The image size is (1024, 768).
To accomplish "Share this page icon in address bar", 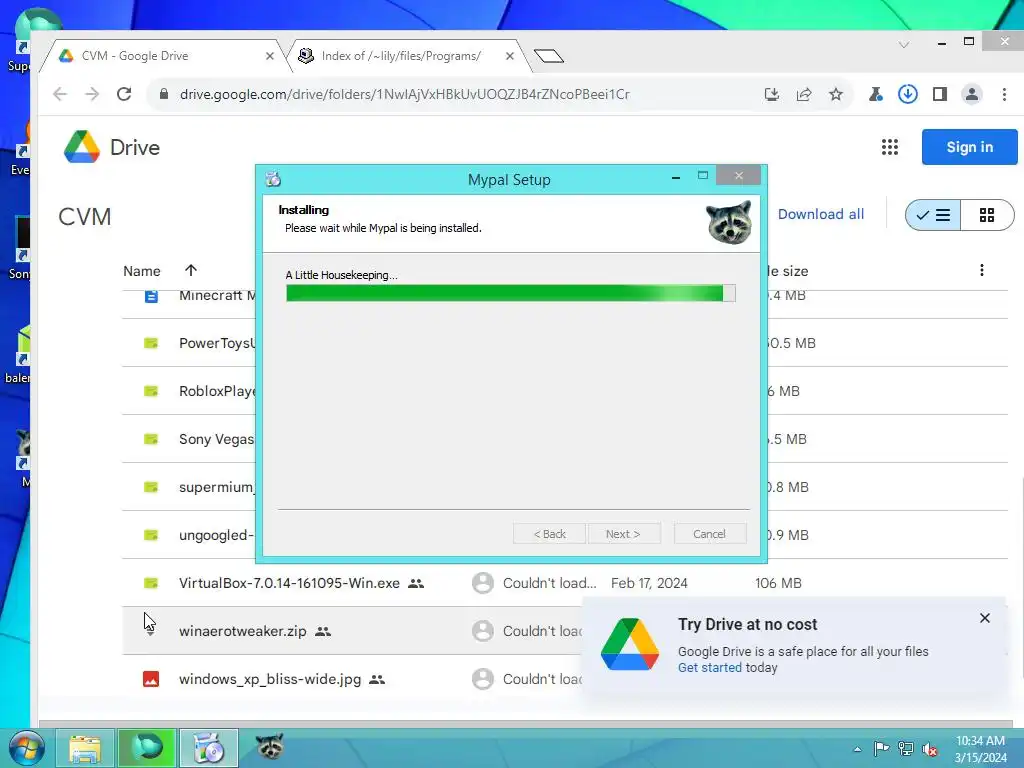I will point(804,94).
